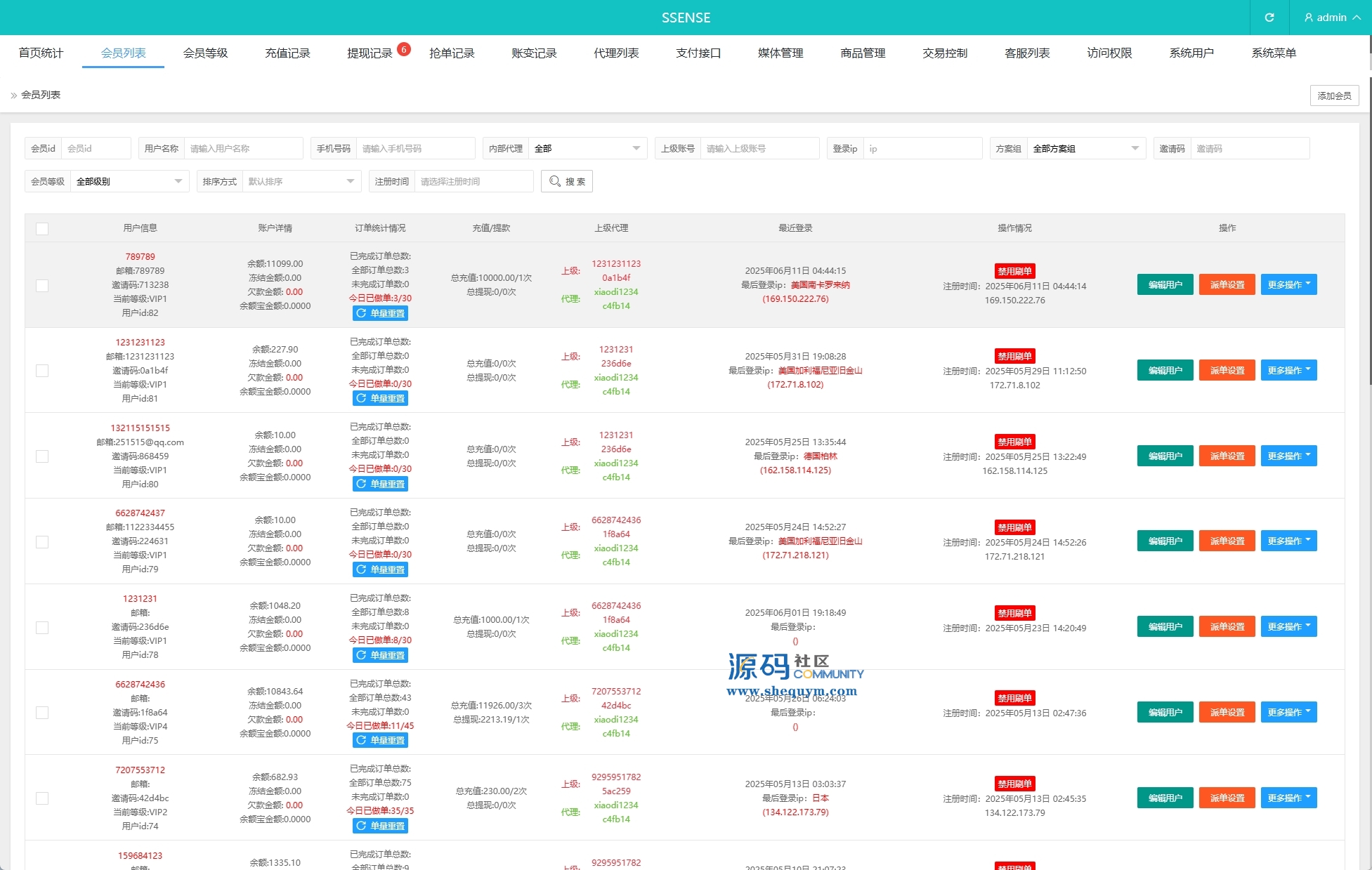This screenshot has height=870, width=1372.
Task: Reset order count for user 1231231123
Action: click(380, 398)
